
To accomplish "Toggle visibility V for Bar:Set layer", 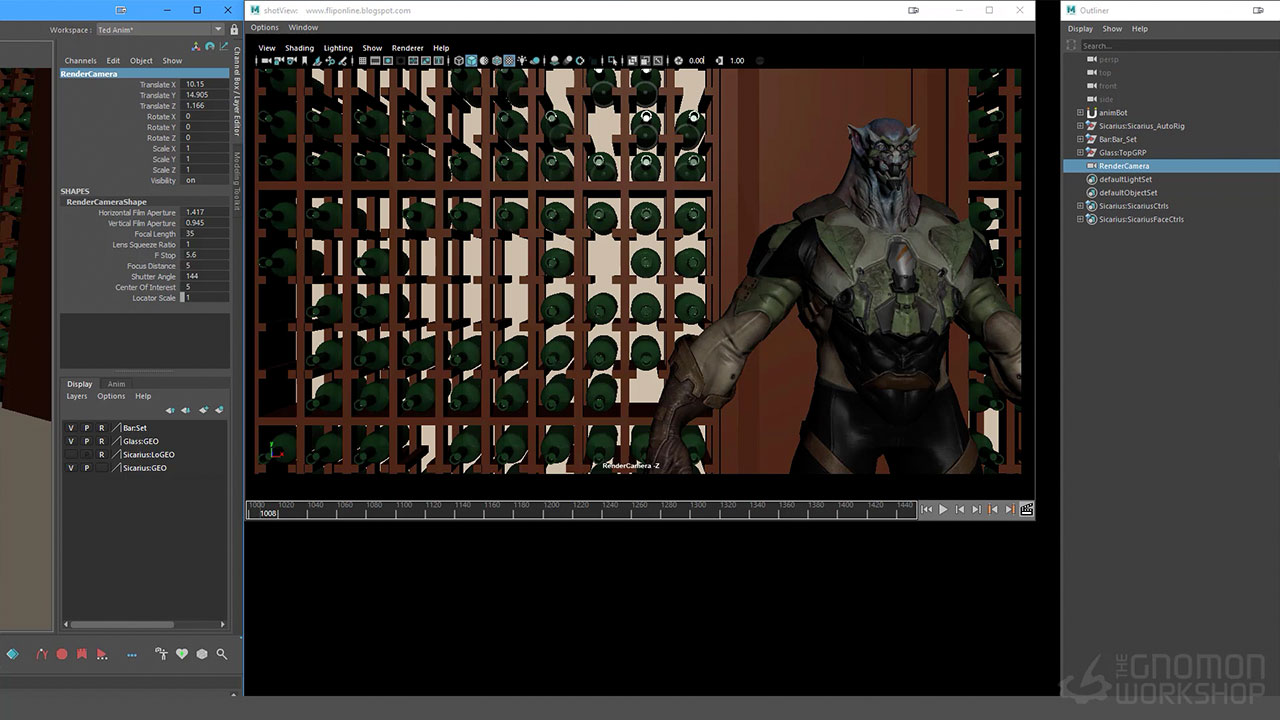I will (x=71, y=428).
